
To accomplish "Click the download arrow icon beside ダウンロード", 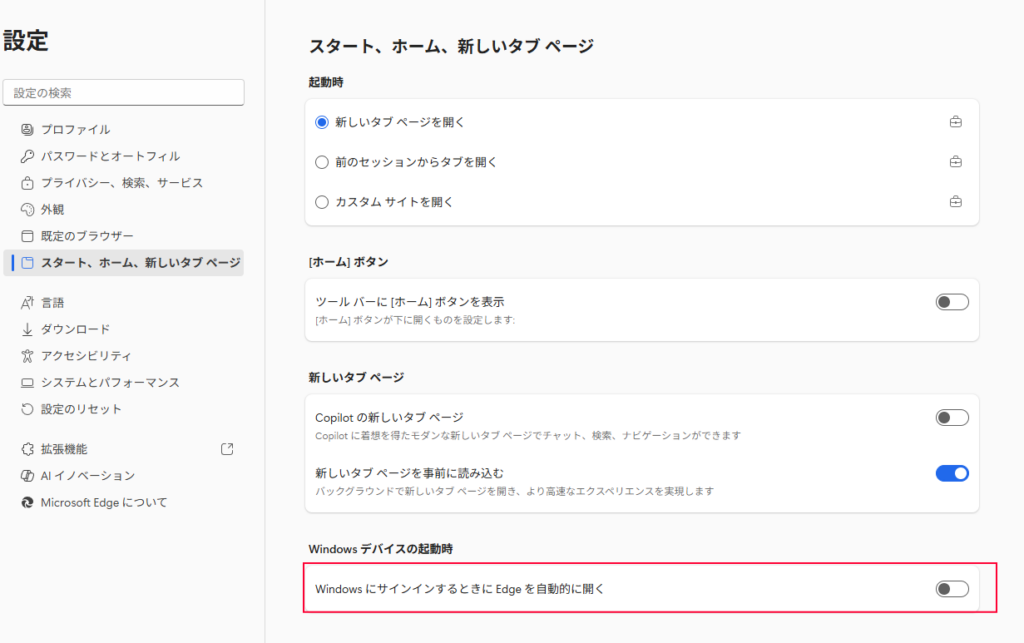I will point(27,329).
